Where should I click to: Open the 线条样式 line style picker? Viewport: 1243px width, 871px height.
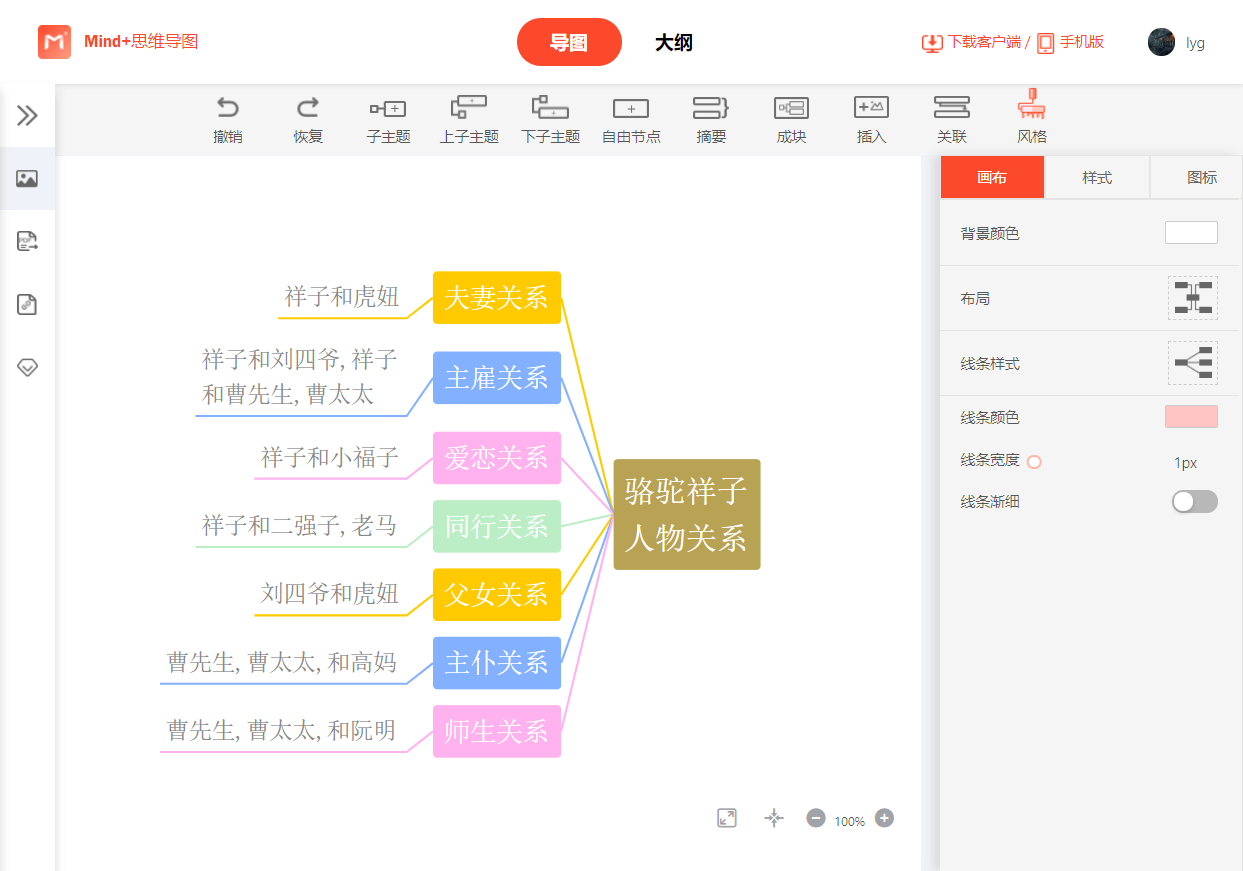point(1192,363)
